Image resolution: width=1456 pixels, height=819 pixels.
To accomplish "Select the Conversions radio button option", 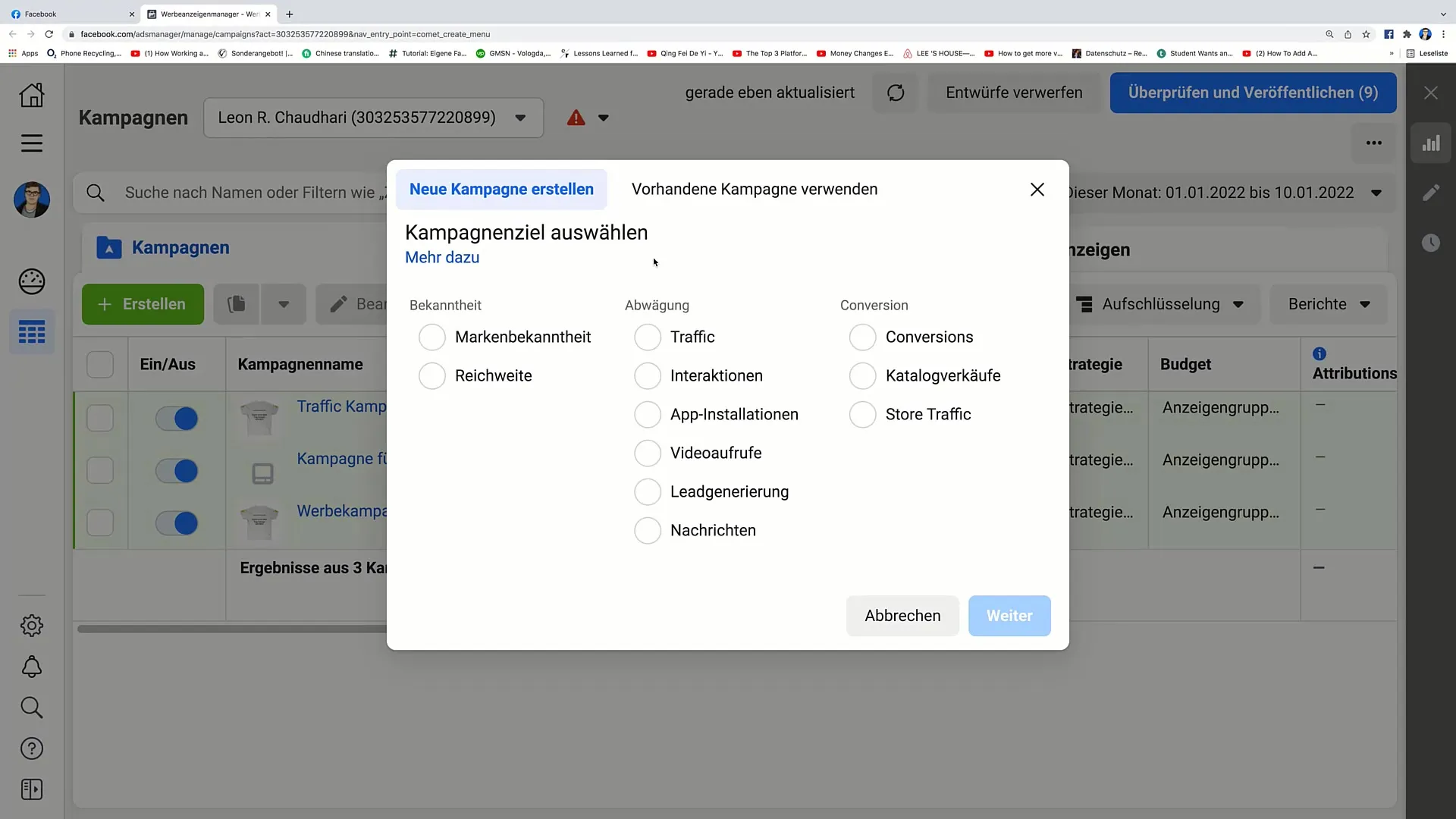I will point(863,337).
